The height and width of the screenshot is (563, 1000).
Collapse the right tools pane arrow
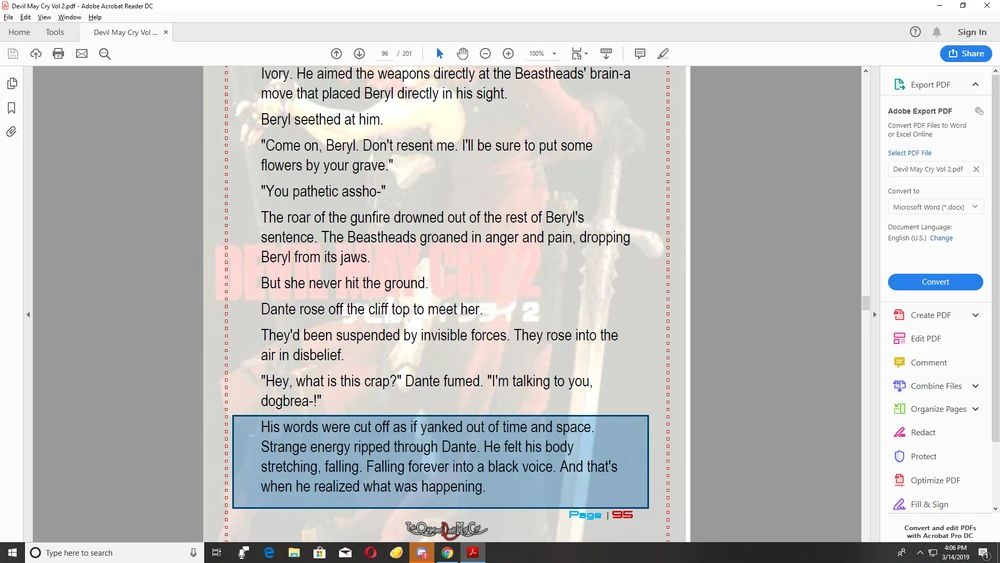click(874, 314)
